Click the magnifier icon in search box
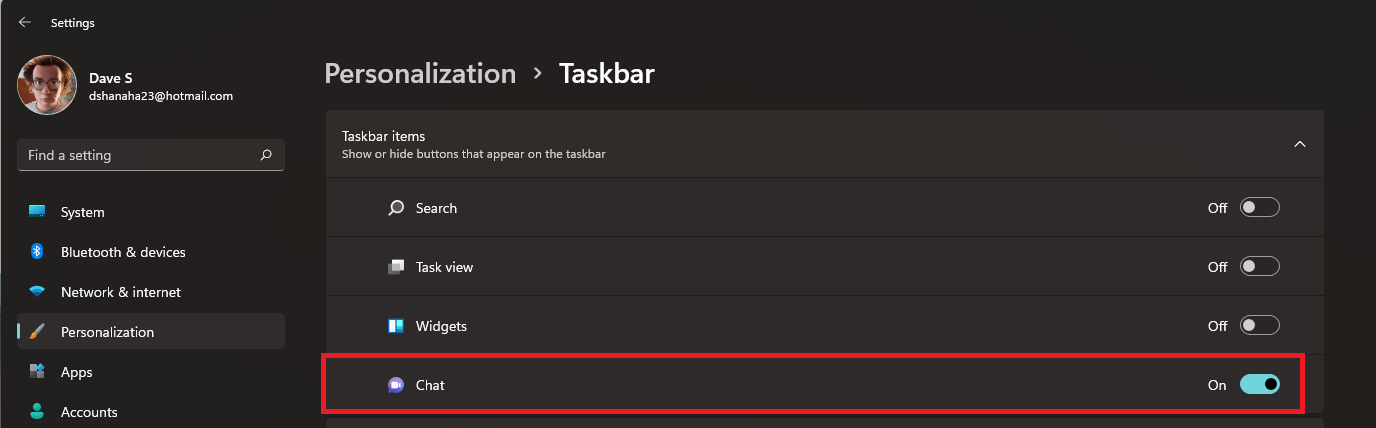 pyautogui.click(x=266, y=155)
